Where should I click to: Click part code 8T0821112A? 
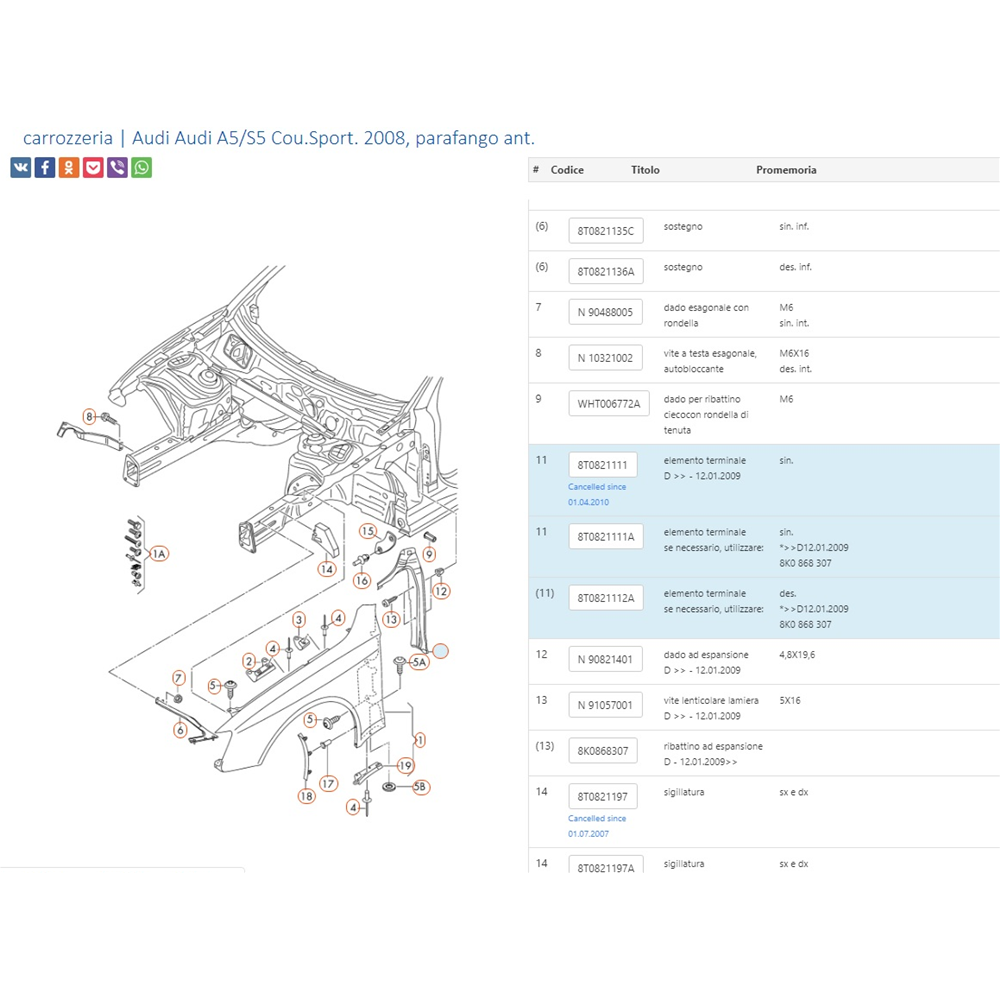[x=606, y=598]
